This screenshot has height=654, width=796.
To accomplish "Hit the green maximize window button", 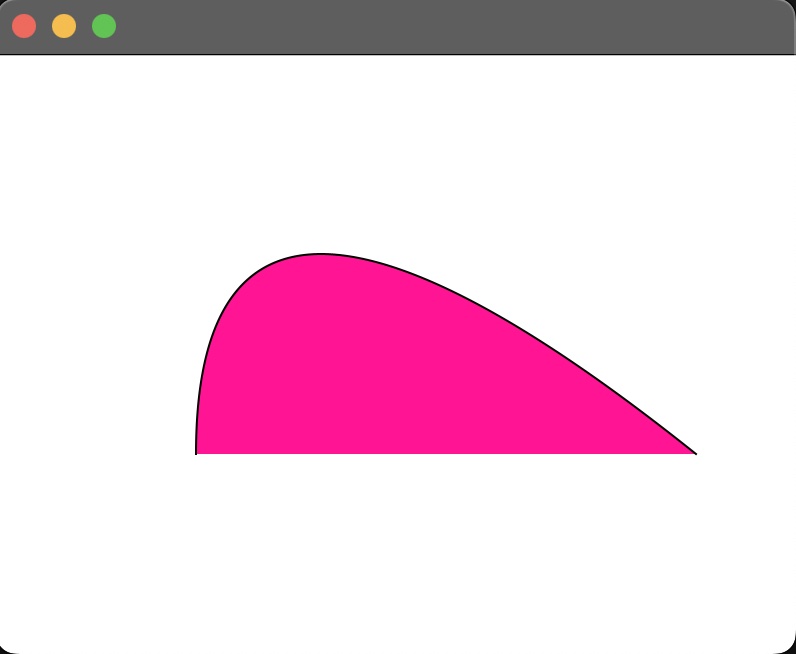I will (x=104, y=26).
